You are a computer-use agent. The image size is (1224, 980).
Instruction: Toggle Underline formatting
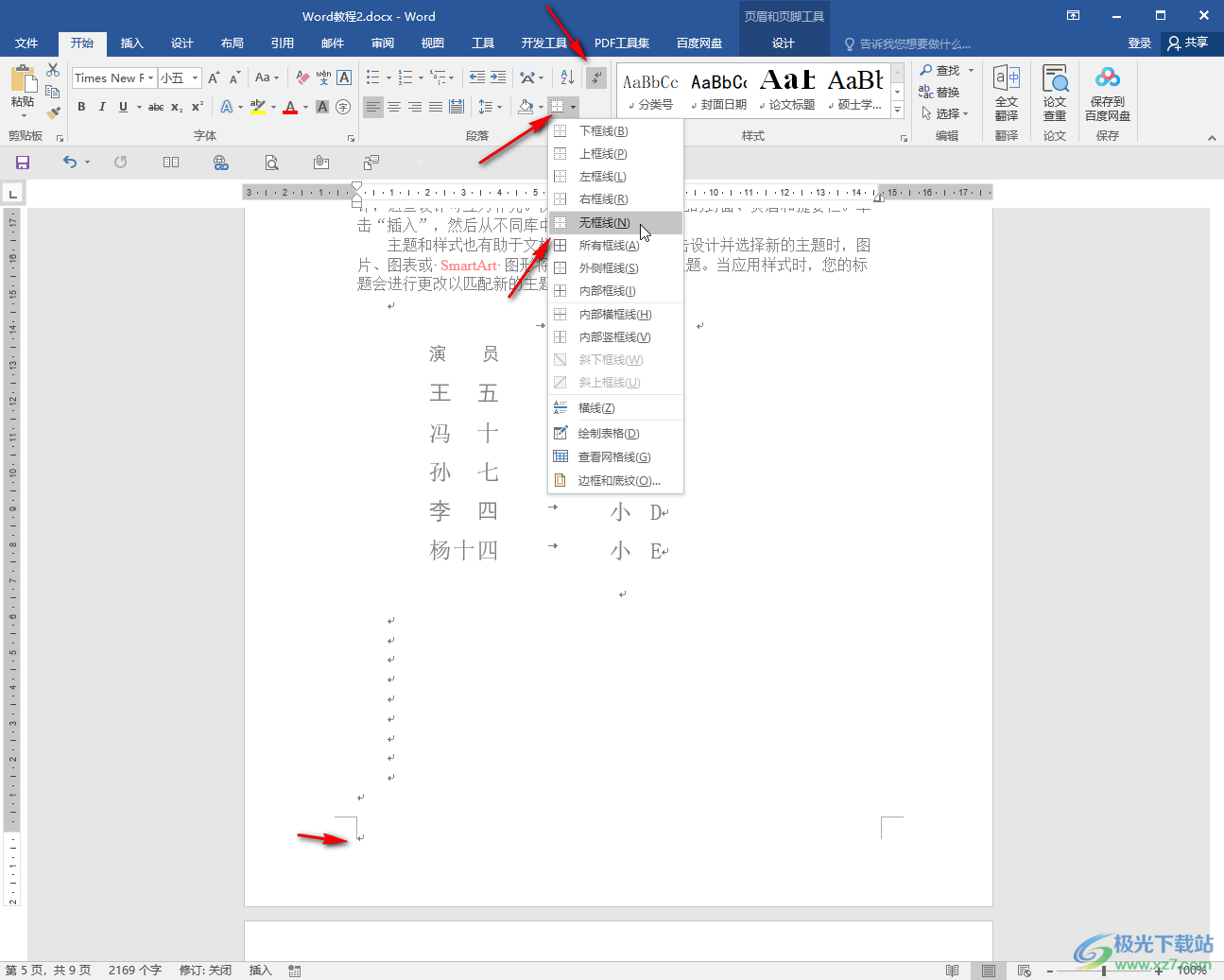tap(123, 107)
